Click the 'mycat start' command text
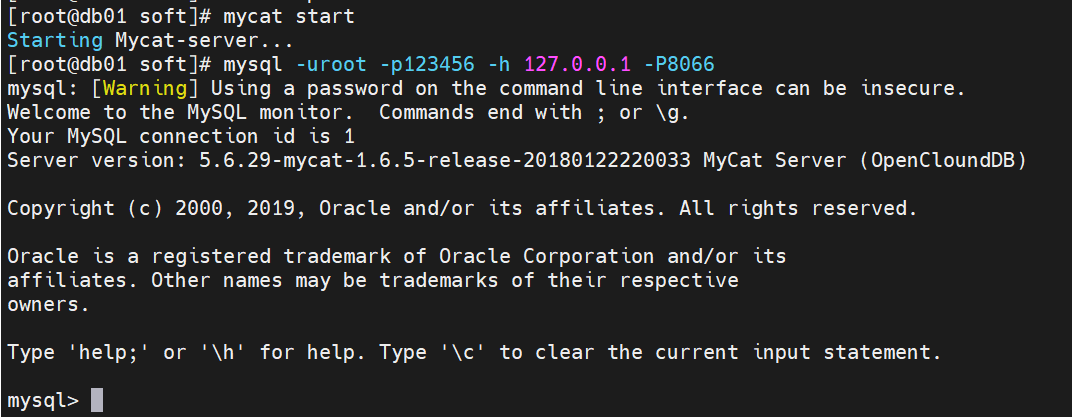The height and width of the screenshot is (417, 1072). (x=289, y=16)
